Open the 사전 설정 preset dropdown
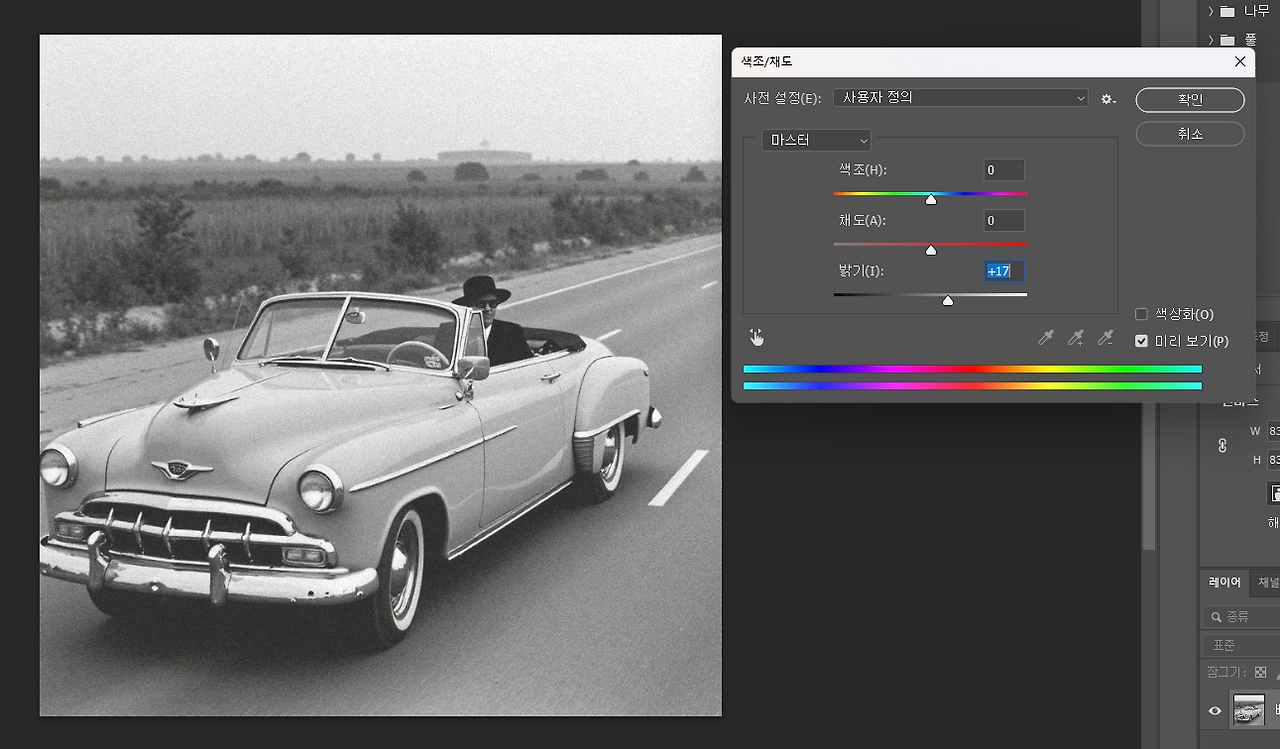The width and height of the screenshot is (1280, 749). [960, 97]
